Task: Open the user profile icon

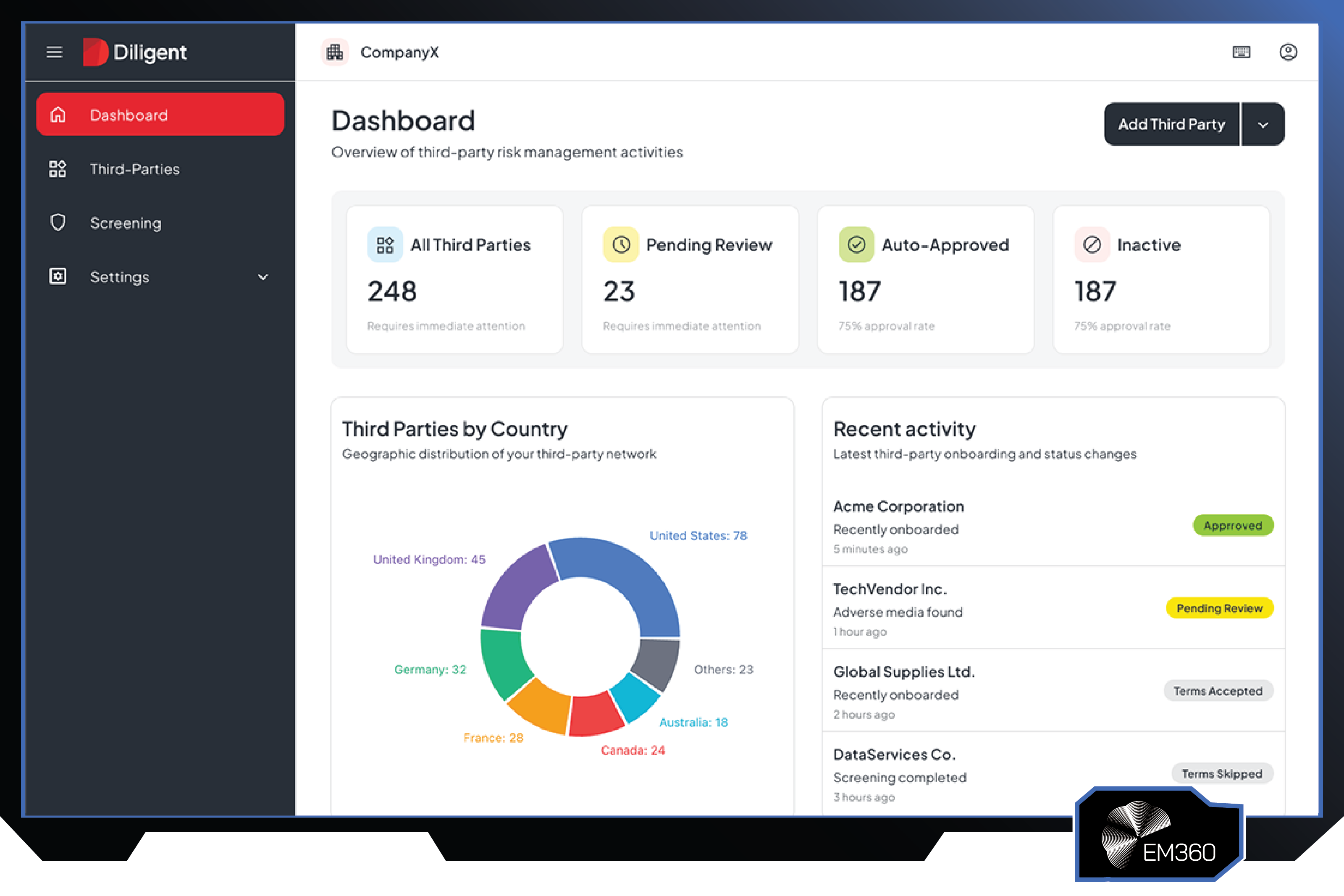Action: tap(1288, 52)
